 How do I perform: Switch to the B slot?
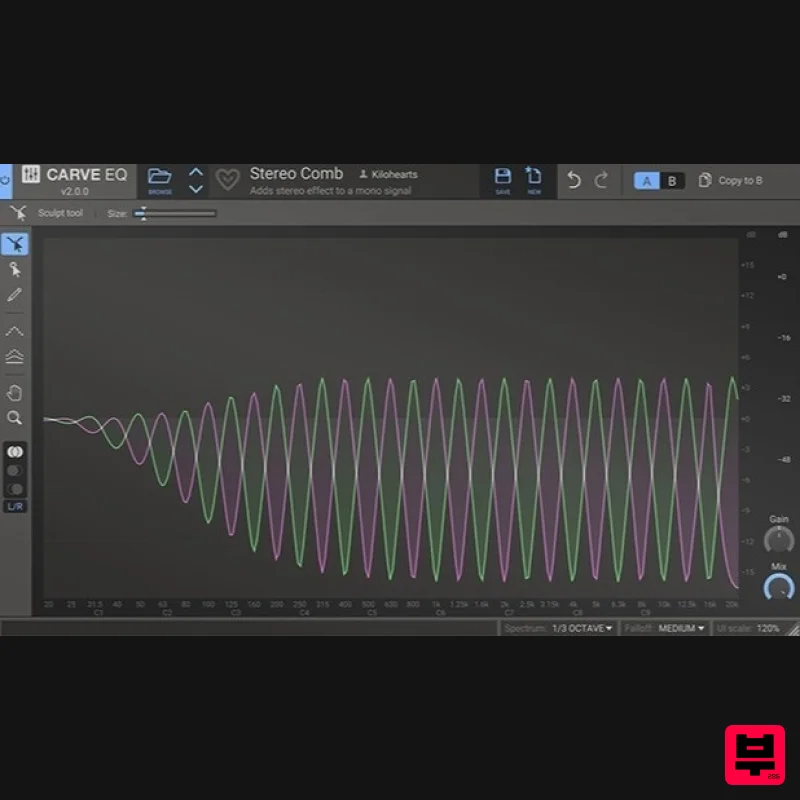click(671, 181)
